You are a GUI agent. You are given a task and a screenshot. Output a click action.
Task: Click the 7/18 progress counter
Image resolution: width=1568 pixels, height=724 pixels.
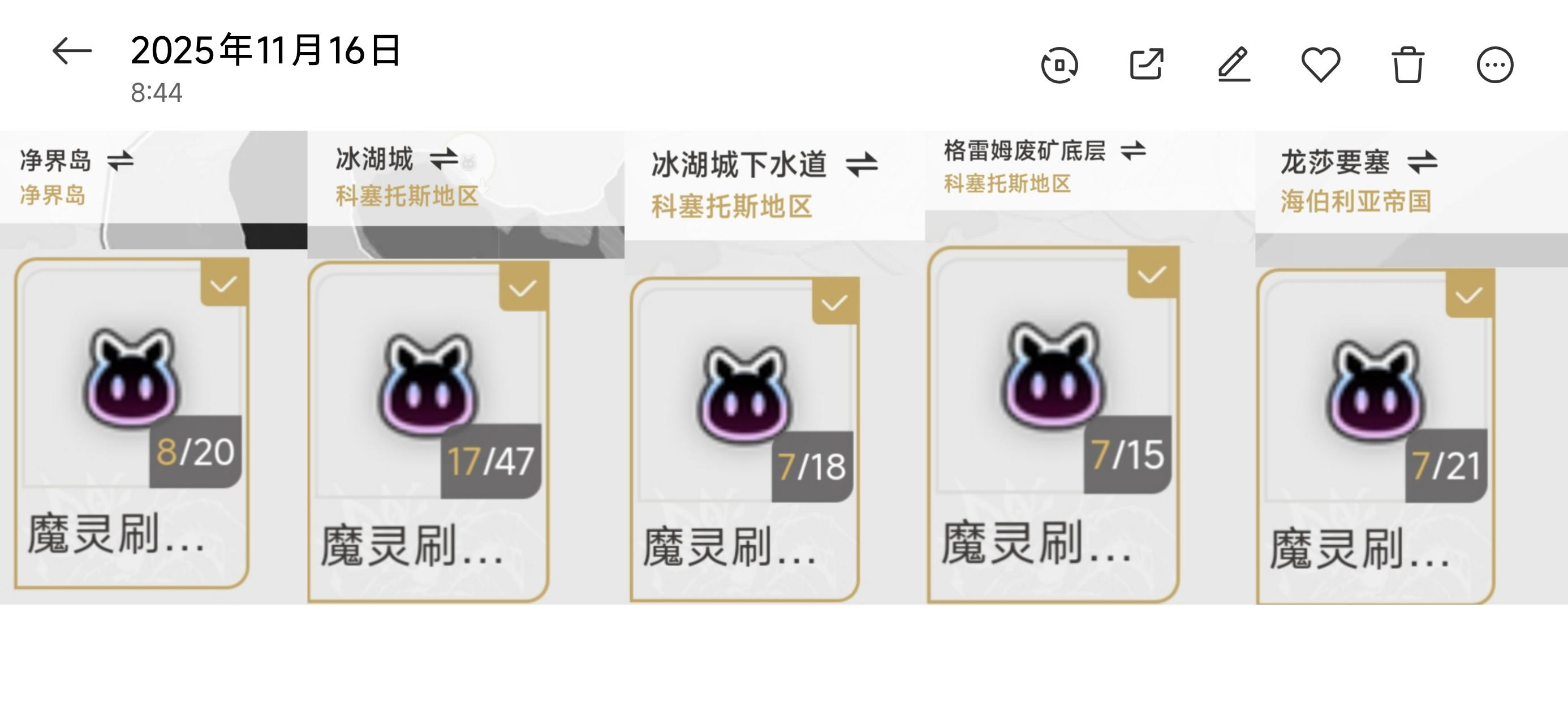813,467
